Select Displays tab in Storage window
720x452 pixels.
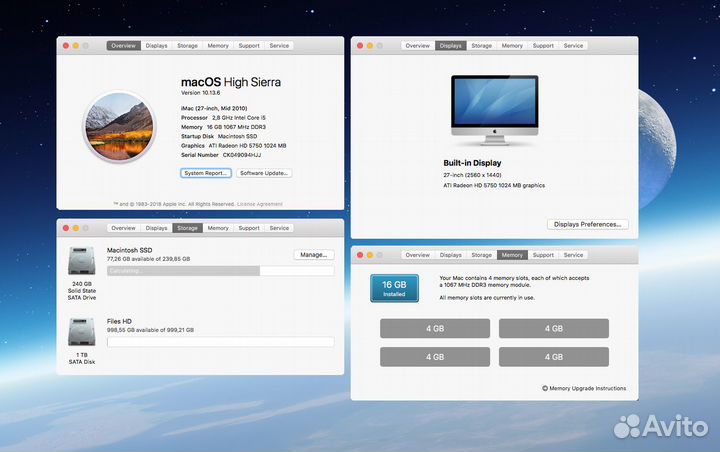[x=157, y=228]
